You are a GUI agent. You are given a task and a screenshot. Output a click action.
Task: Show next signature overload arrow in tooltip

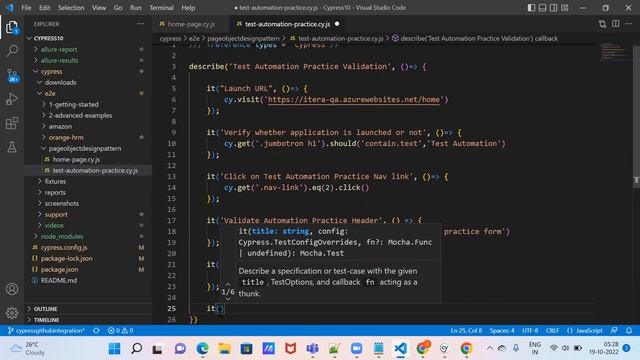pyautogui.click(x=228, y=299)
